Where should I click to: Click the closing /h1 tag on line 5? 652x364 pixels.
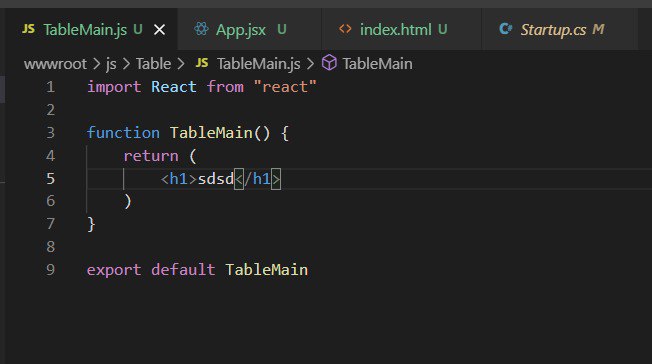click(x=257, y=179)
